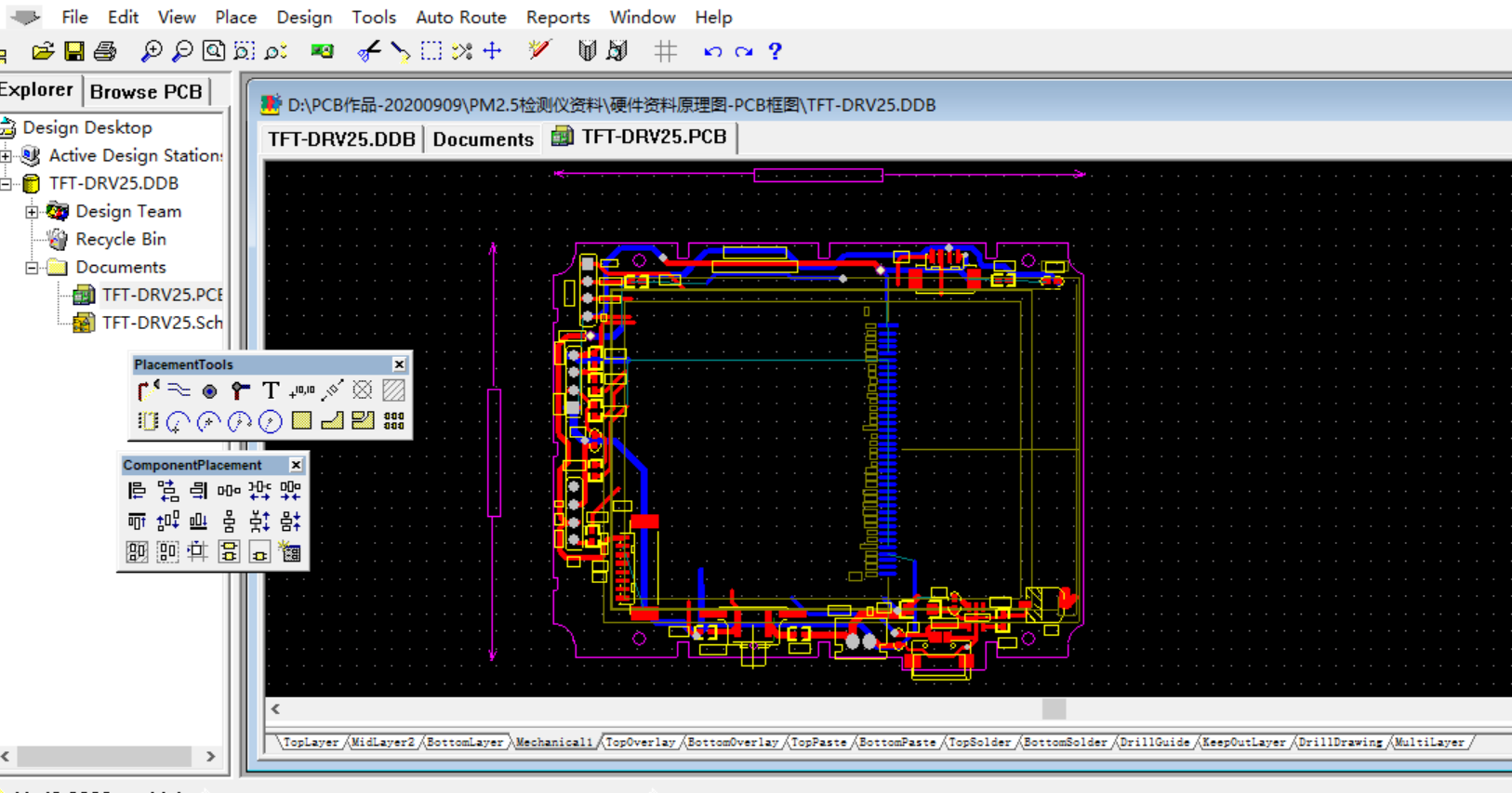Fit document in view icon
The width and height of the screenshot is (1512, 793).
click(x=214, y=51)
